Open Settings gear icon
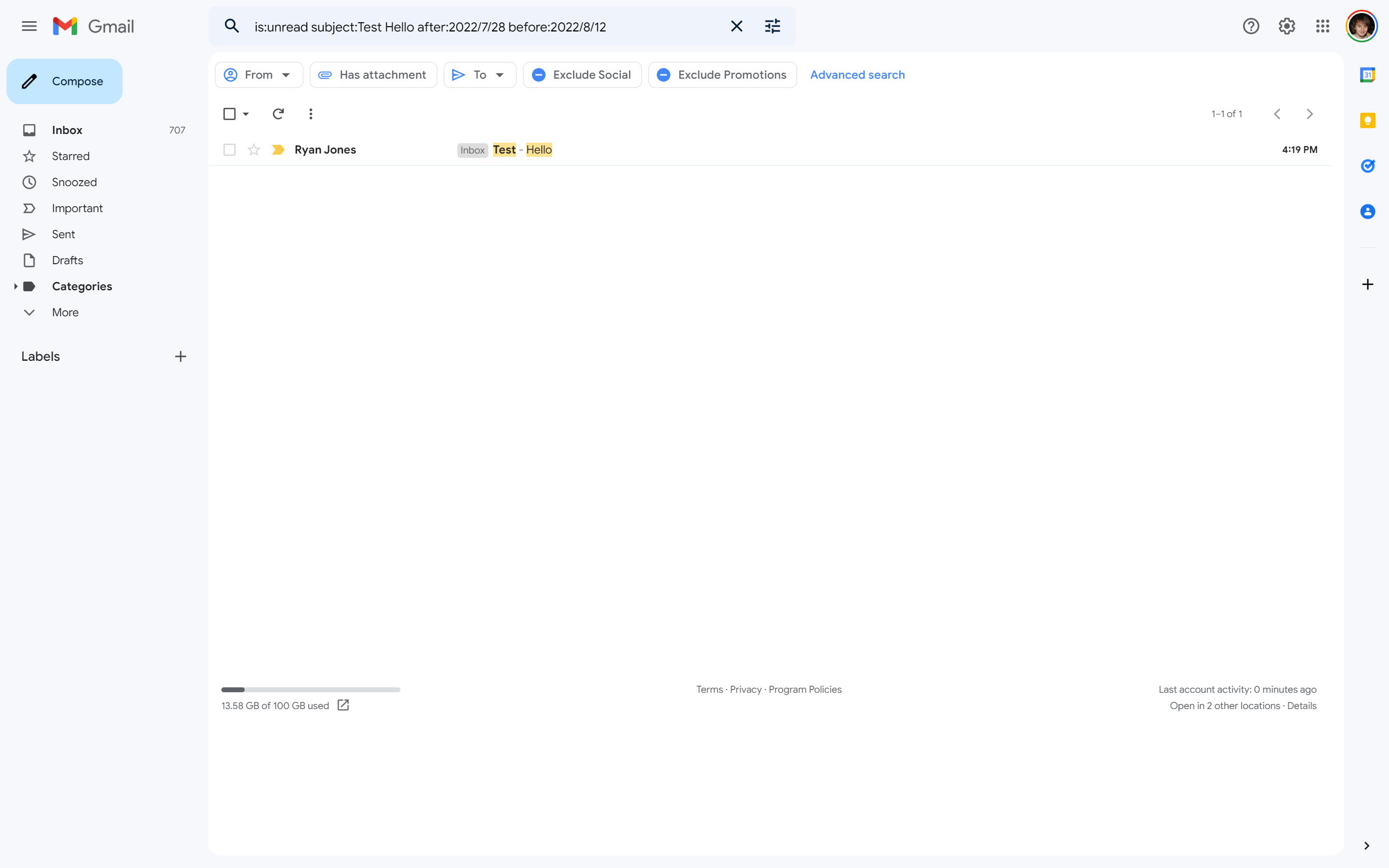The width and height of the screenshot is (1389, 868). pyautogui.click(x=1287, y=27)
